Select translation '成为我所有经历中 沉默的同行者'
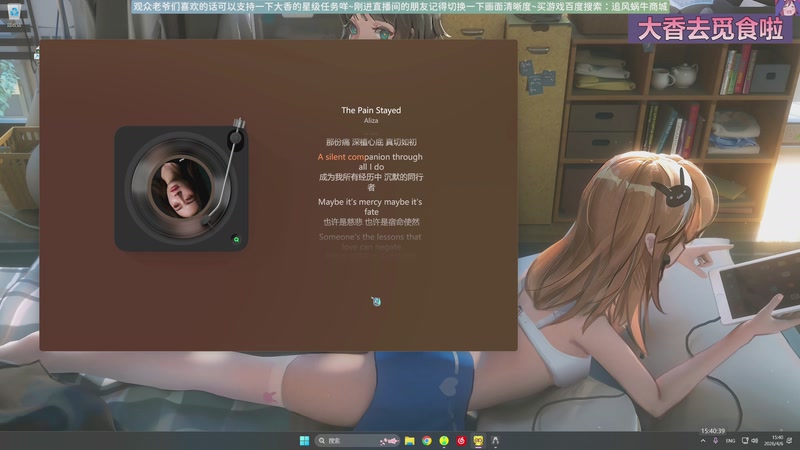This screenshot has height=450, width=800. 371,182
